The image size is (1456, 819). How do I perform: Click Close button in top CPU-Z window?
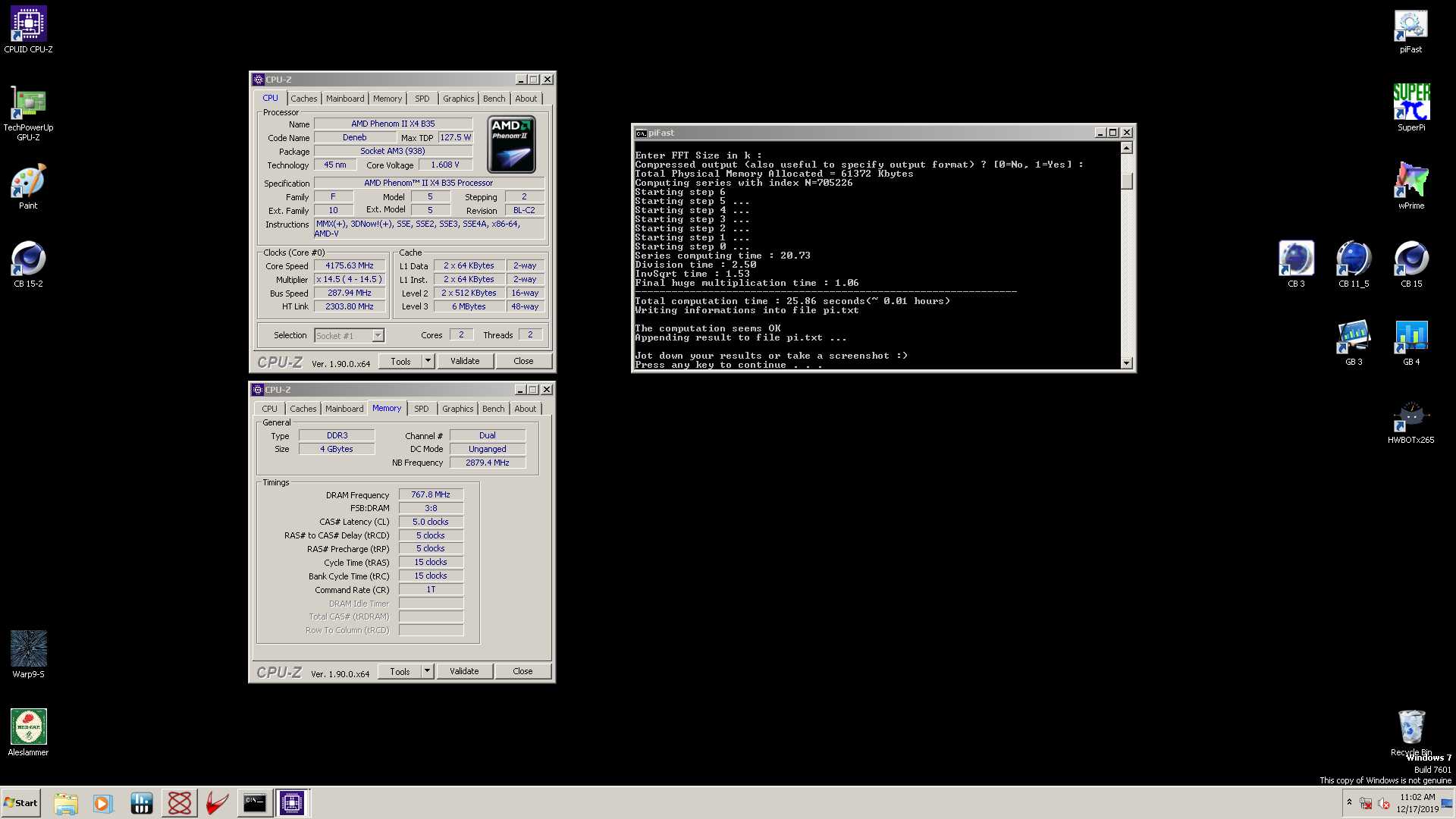[523, 361]
